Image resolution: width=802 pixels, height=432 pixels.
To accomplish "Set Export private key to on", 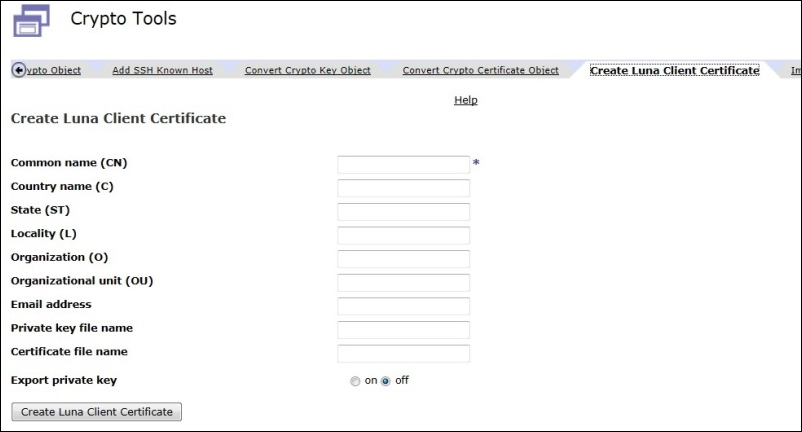I will click(355, 381).
